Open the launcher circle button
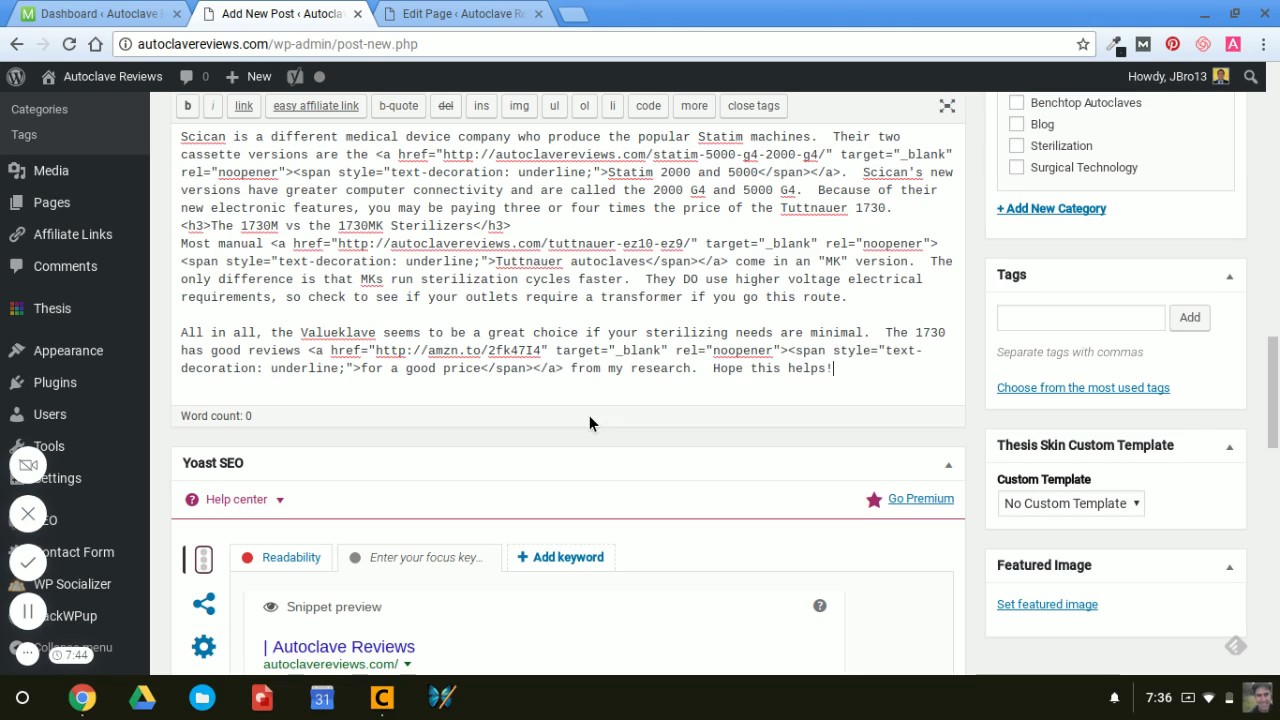 point(22,698)
